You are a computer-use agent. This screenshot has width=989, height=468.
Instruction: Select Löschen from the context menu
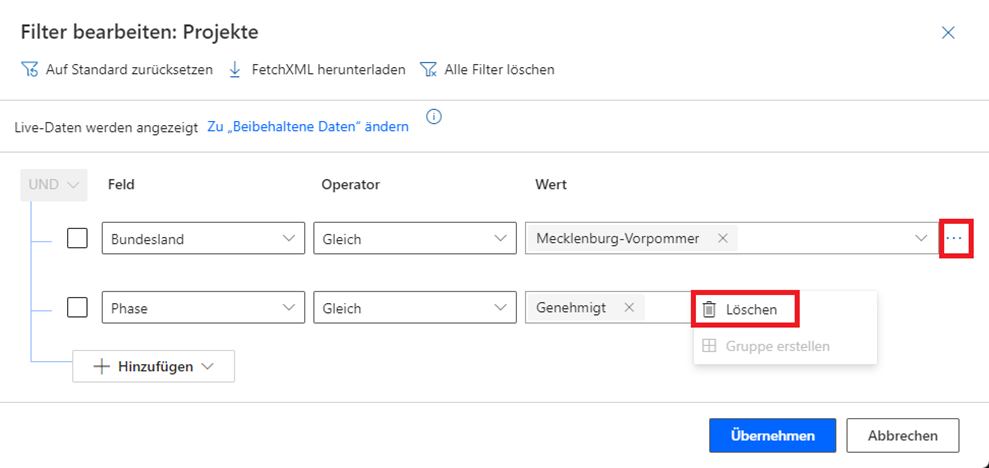tap(751, 310)
